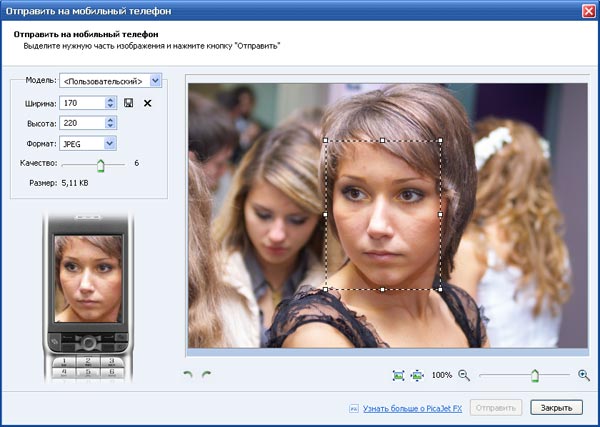Open the Модель dropdown list
This screenshot has width=600, height=427.
(156, 80)
